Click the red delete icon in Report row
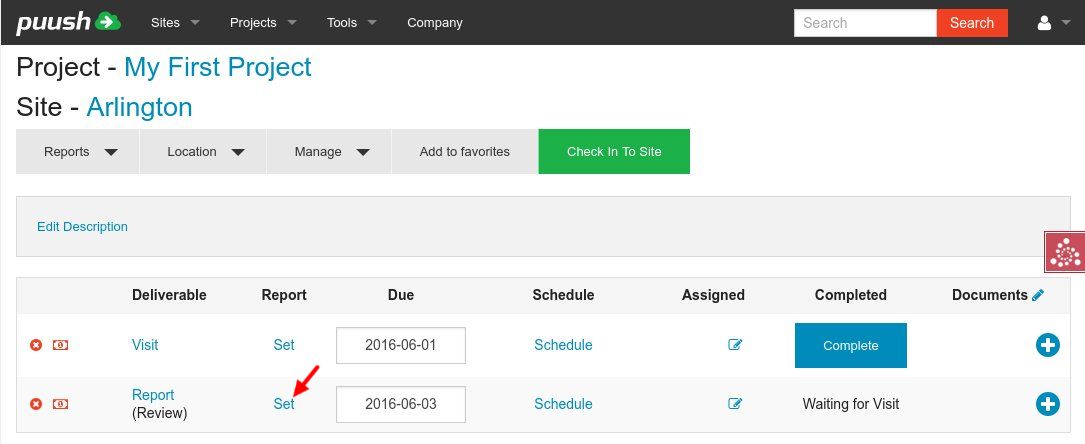1085x444 pixels. 36,404
